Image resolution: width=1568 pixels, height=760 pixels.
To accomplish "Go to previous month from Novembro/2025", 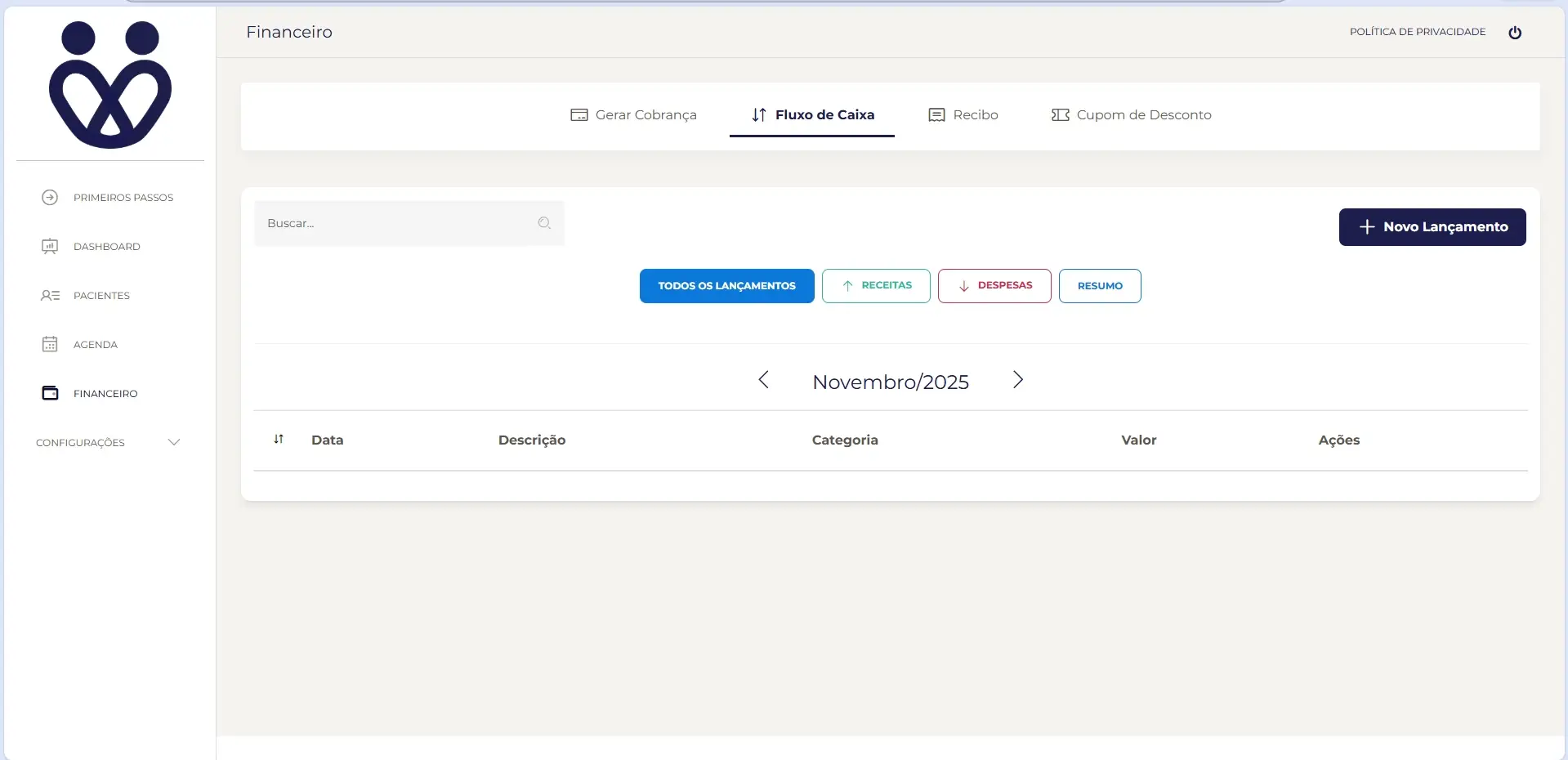I will [763, 380].
